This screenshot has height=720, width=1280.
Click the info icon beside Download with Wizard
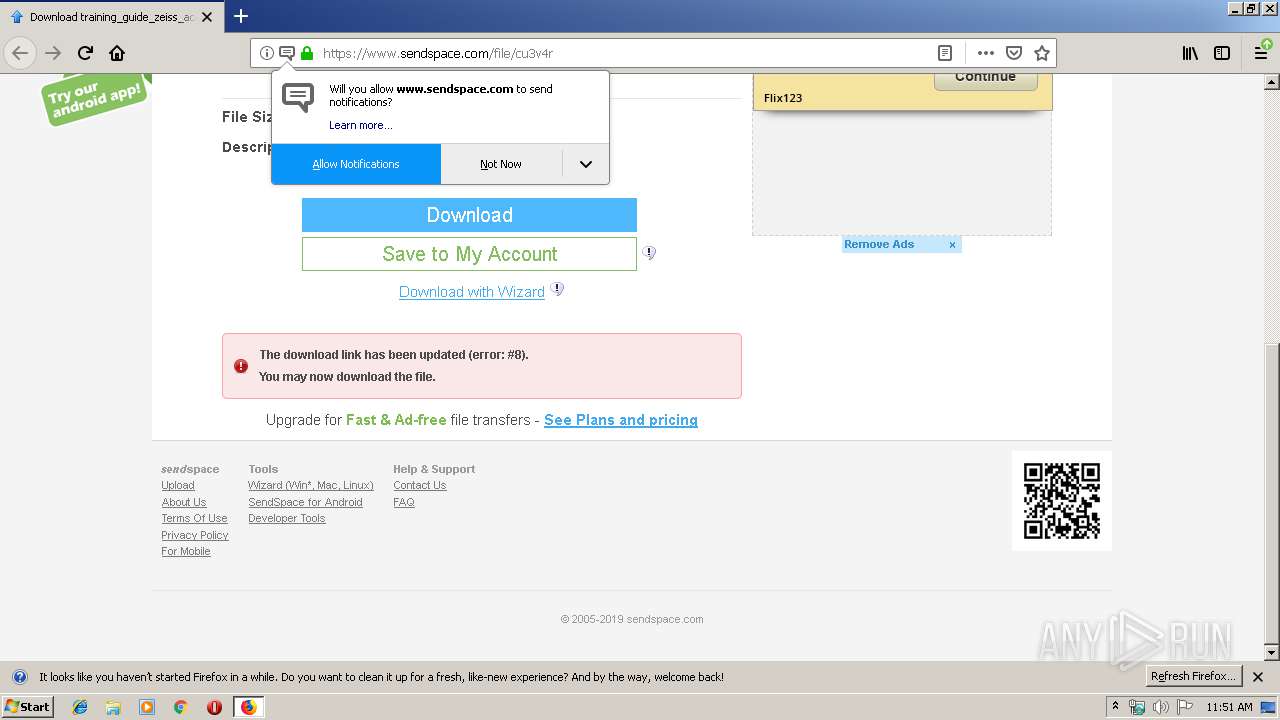(558, 289)
